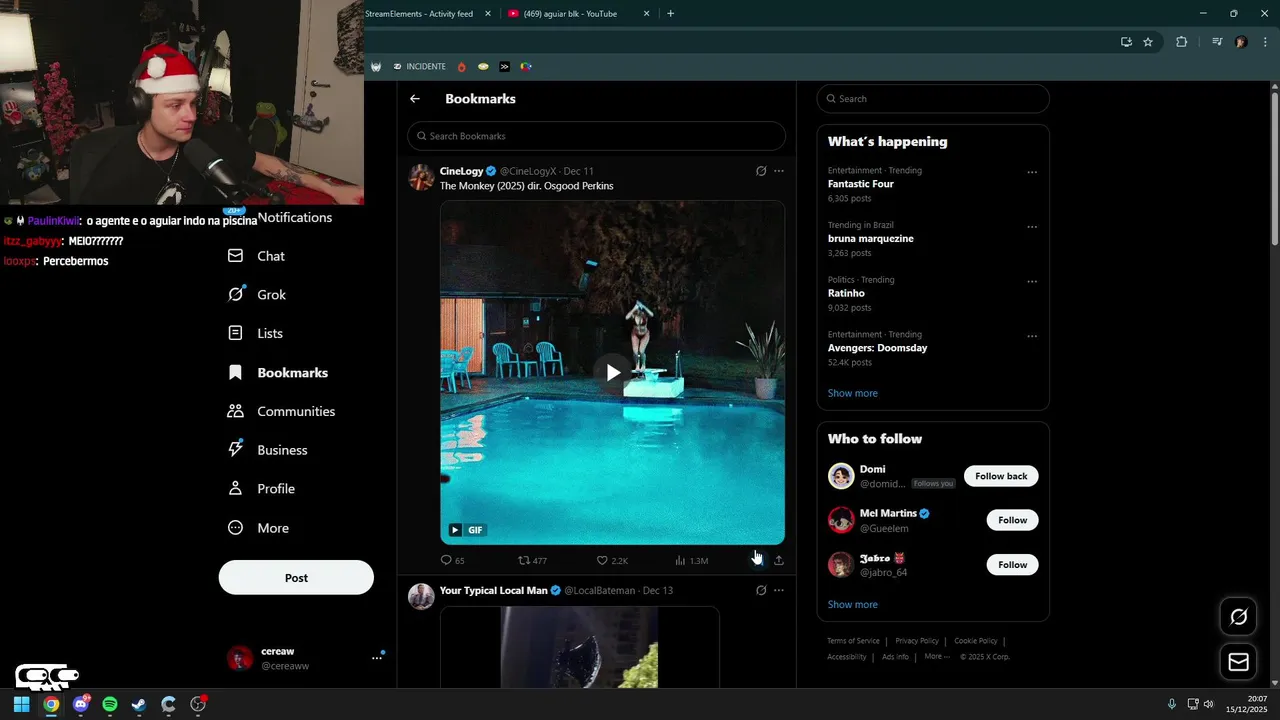Follow Jabro

click(1012, 564)
